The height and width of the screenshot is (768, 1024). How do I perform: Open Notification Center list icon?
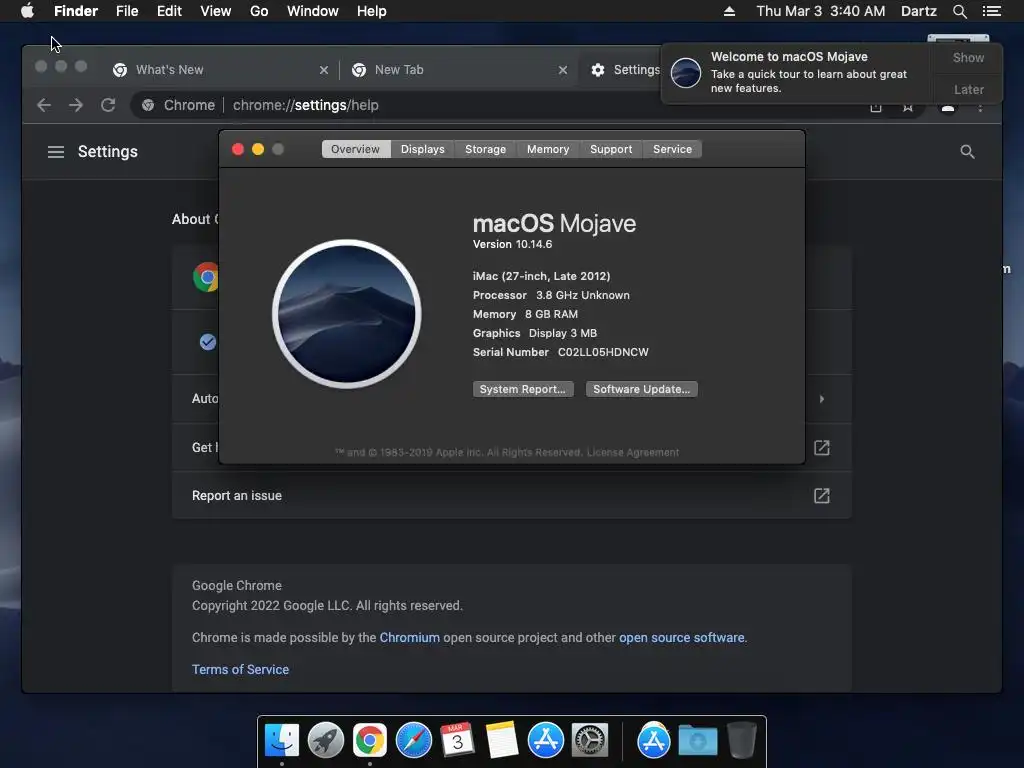992,11
